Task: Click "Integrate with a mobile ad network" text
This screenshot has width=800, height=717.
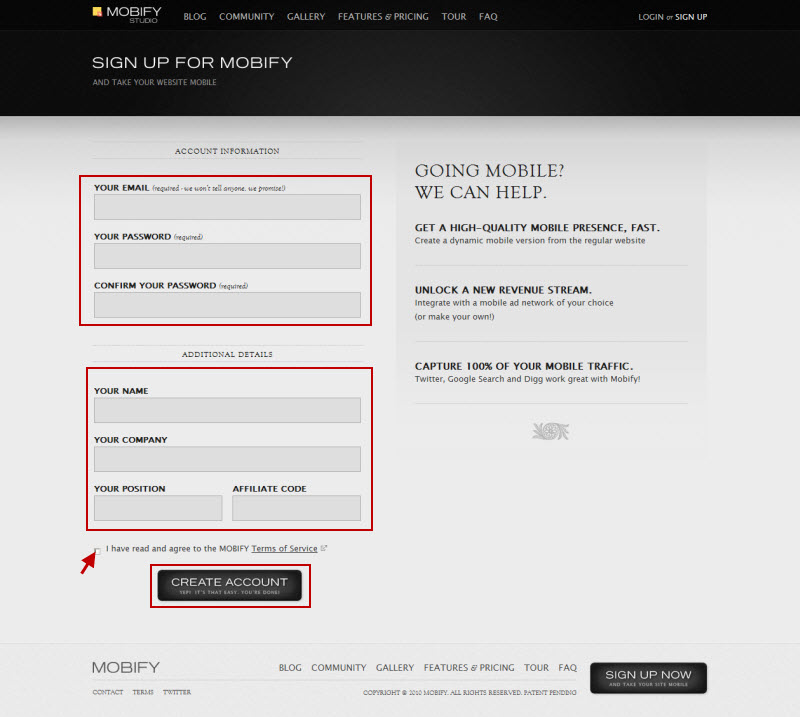Action: click(514, 309)
